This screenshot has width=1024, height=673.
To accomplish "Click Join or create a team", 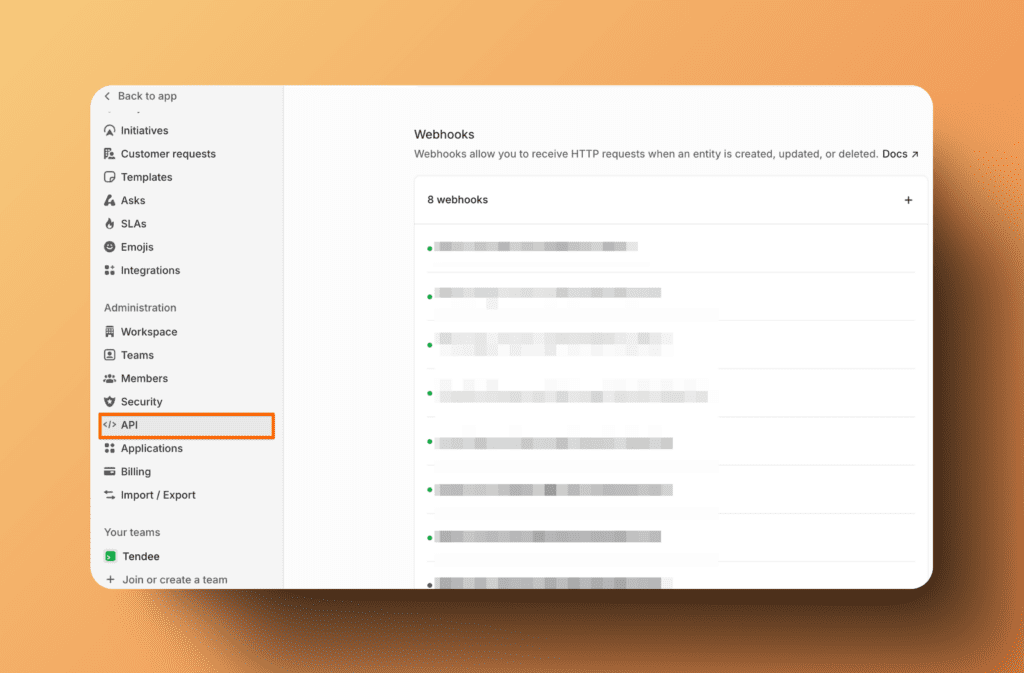I will pos(165,579).
